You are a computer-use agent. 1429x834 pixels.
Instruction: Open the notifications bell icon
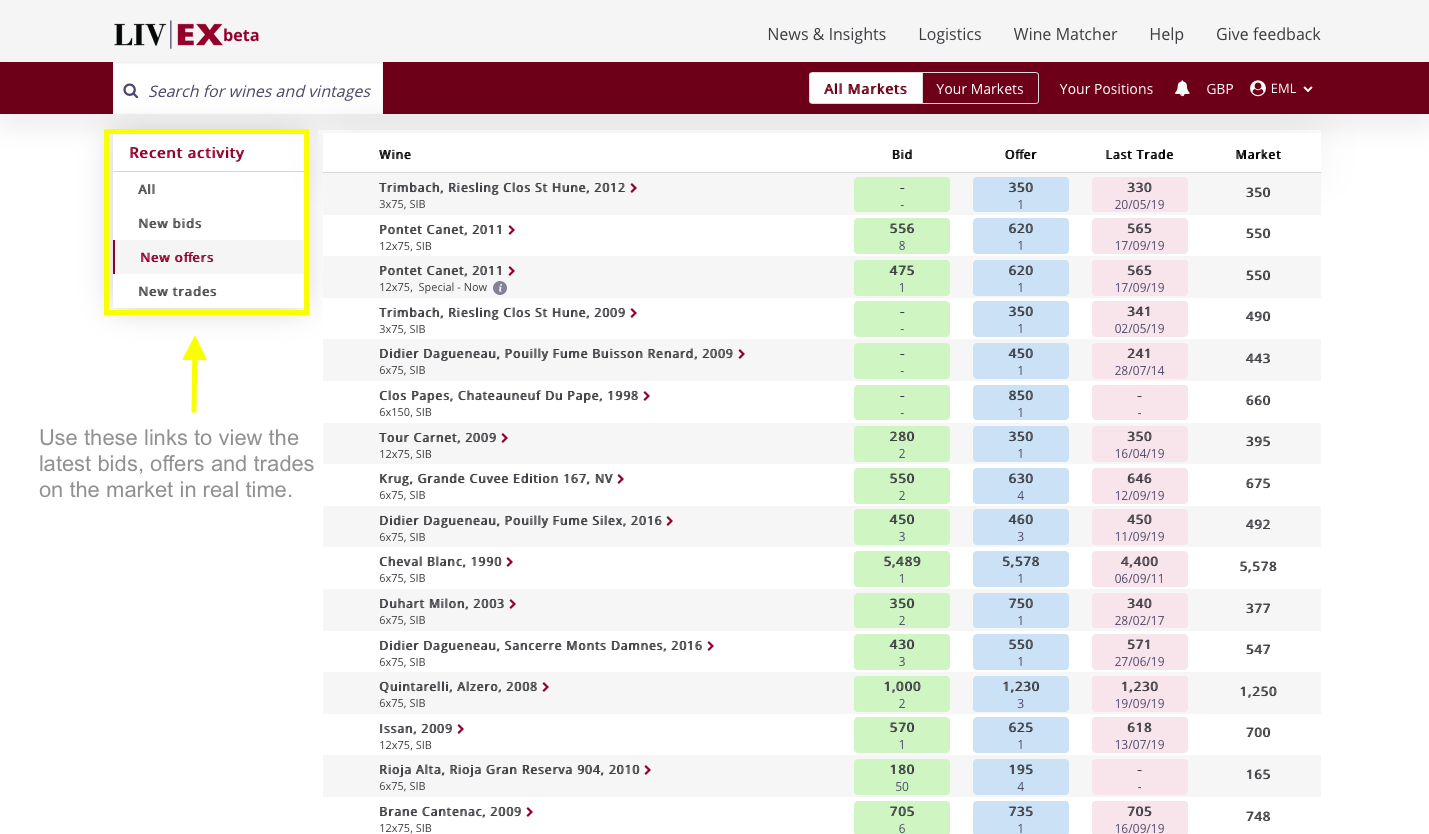coord(1182,88)
